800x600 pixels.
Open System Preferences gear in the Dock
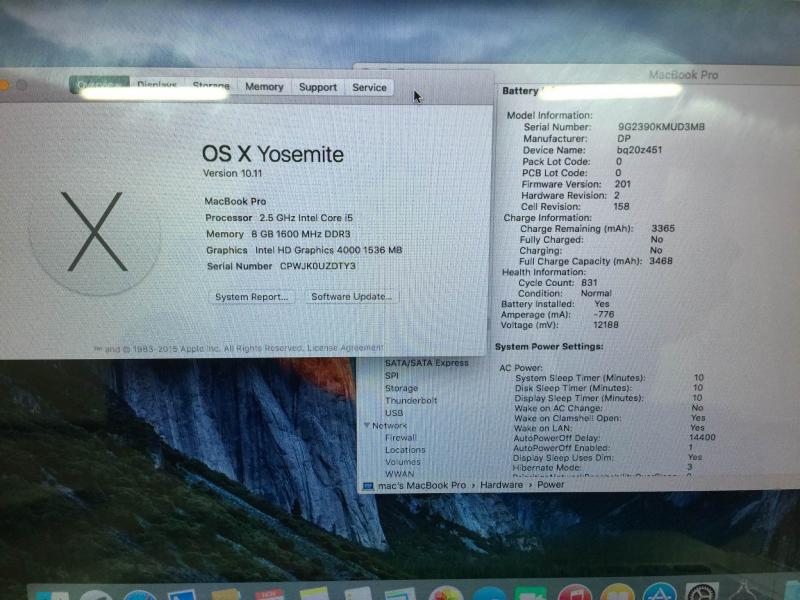(x=703, y=591)
